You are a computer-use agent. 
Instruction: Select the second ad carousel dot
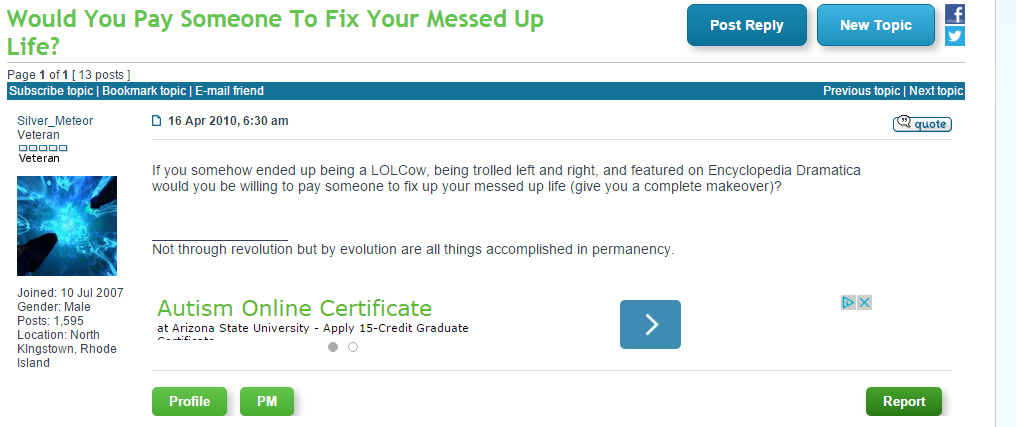click(x=353, y=347)
